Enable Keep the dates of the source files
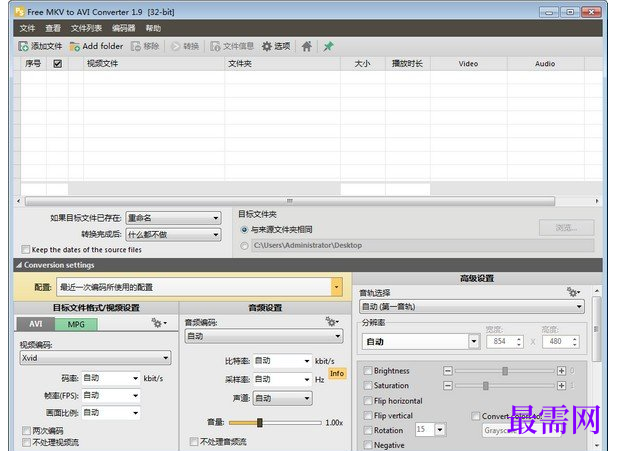Image resolution: width=619 pixels, height=451 pixels. [x=26, y=250]
